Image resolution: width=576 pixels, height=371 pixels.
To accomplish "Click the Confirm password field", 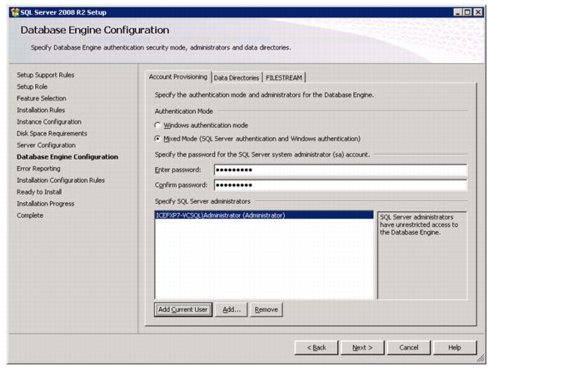I will tap(341, 185).
